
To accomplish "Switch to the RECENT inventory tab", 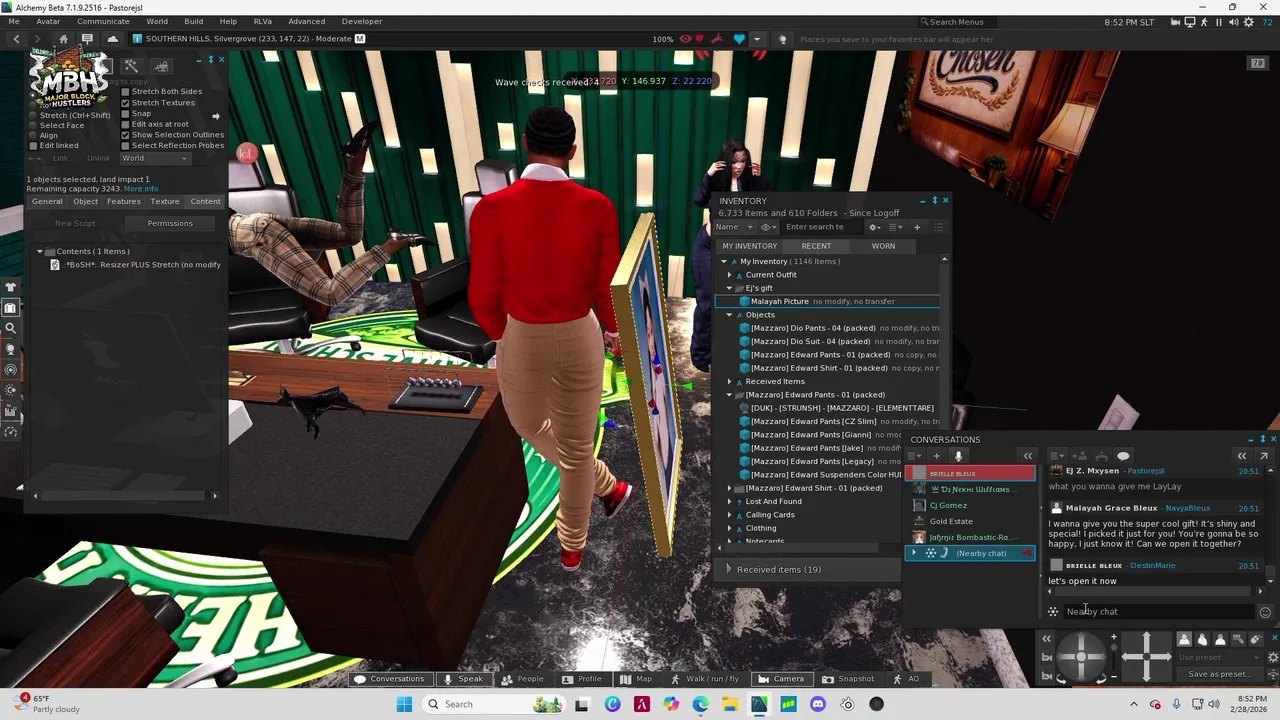I will click(816, 246).
